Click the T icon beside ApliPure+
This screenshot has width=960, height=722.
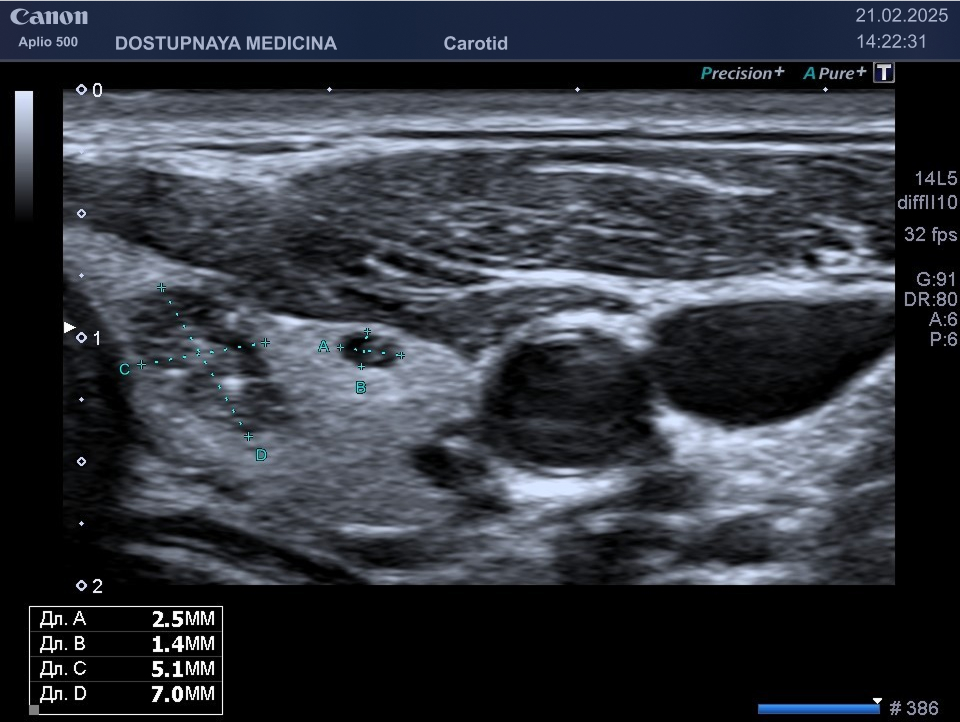883,73
